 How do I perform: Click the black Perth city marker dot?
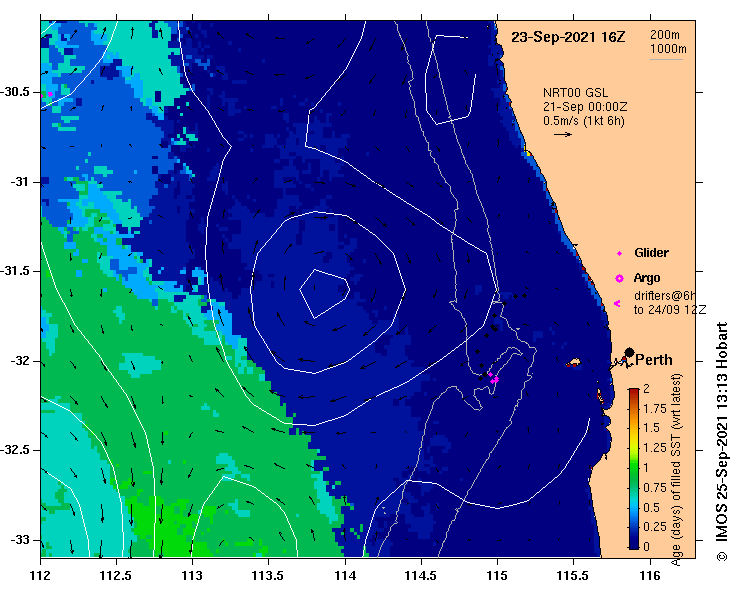[x=629, y=353]
